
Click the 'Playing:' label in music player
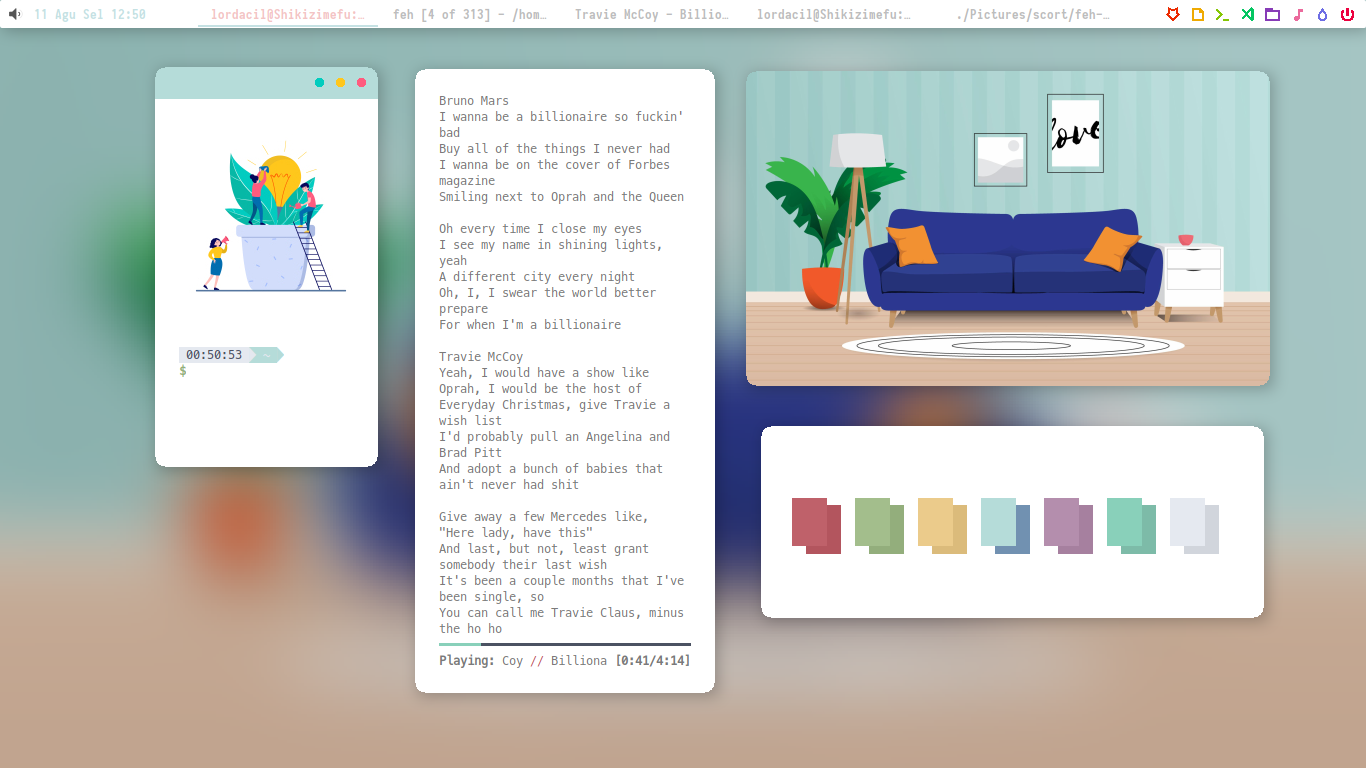tap(467, 661)
